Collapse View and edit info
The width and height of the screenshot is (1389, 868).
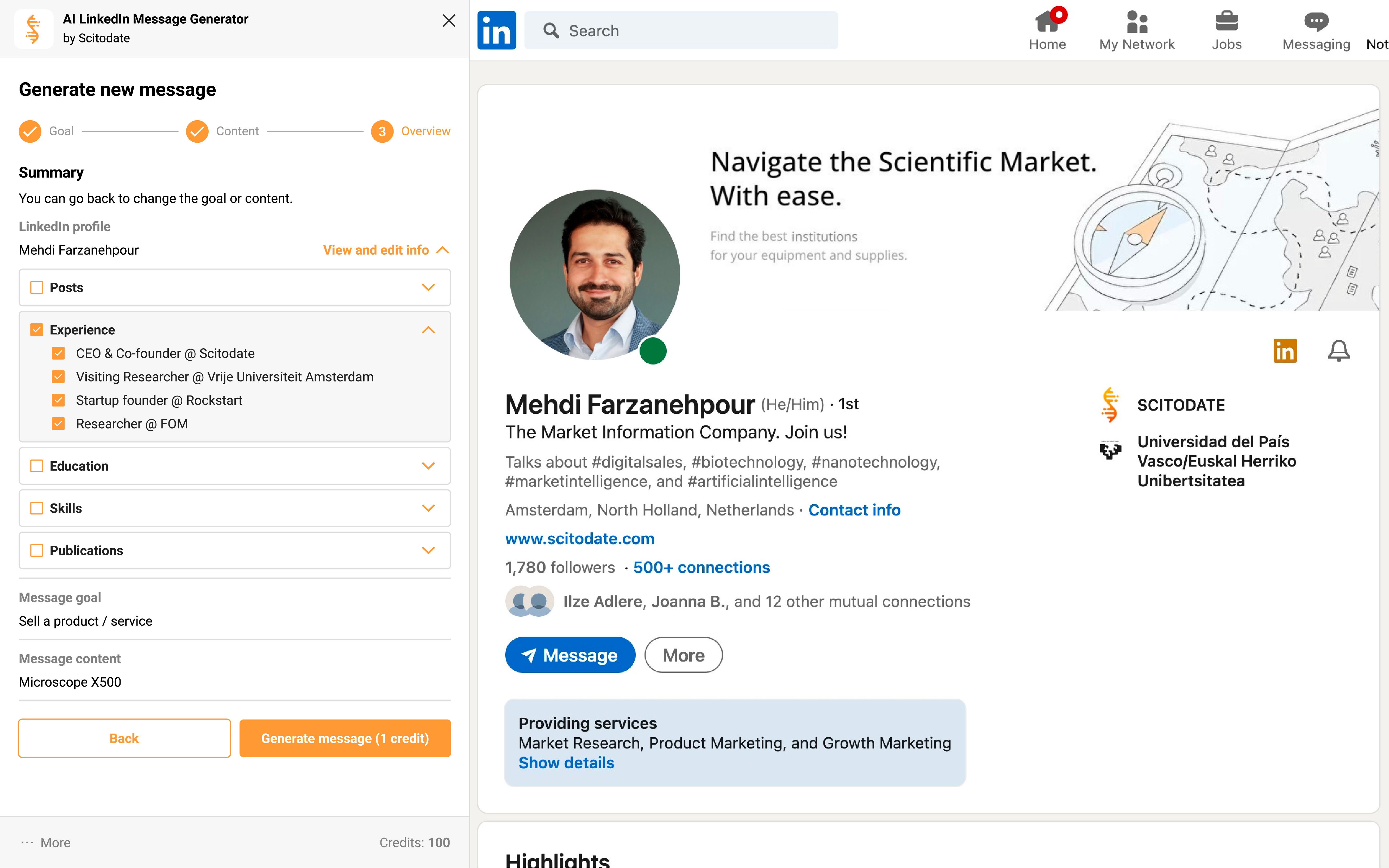tap(386, 250)
